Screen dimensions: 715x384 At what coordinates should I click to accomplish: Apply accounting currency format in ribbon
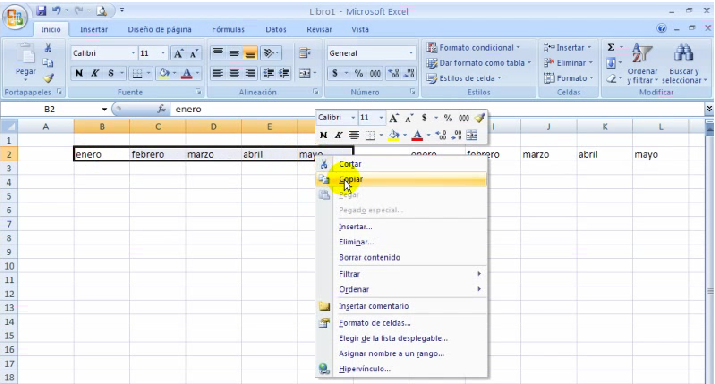coord(335,73)
